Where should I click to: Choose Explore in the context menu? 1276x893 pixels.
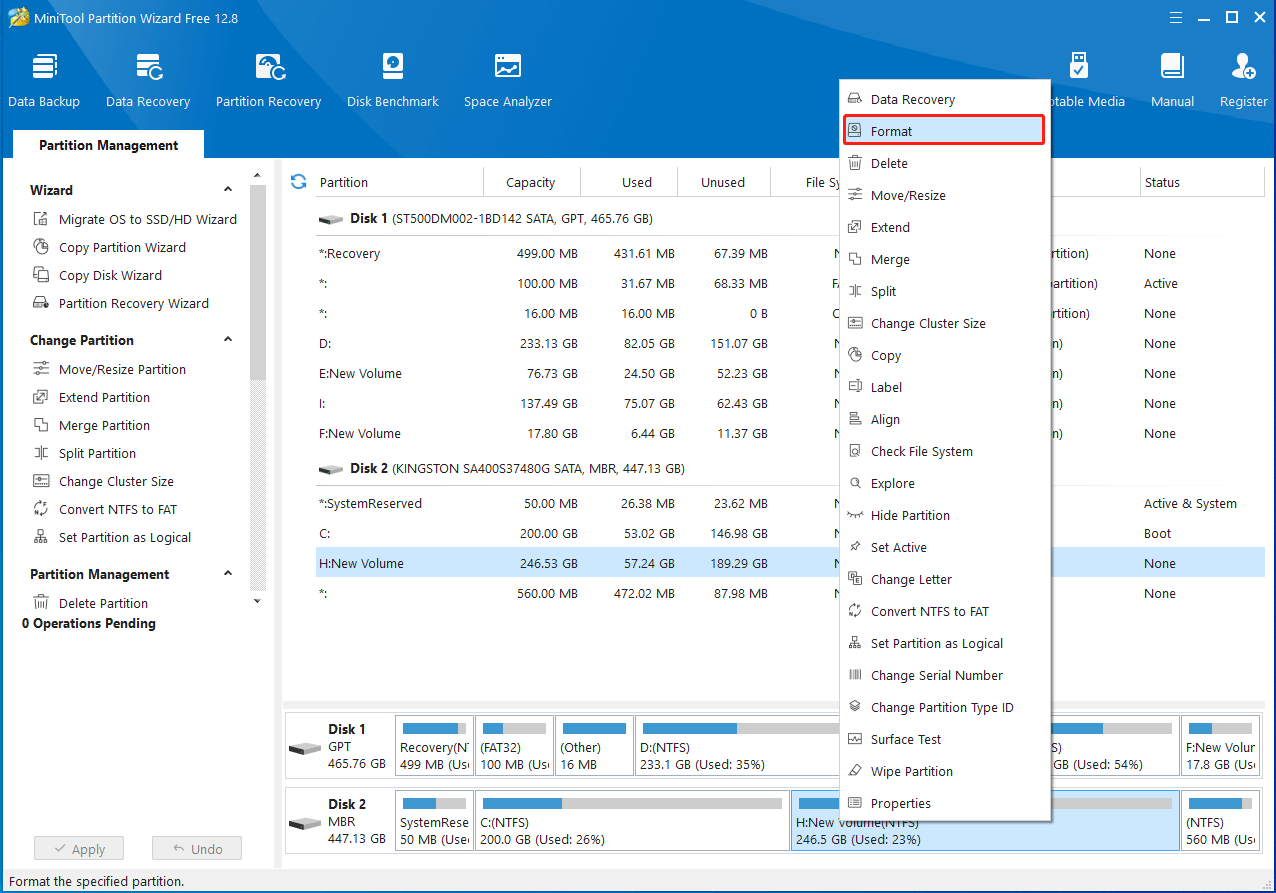coord(944,483)
